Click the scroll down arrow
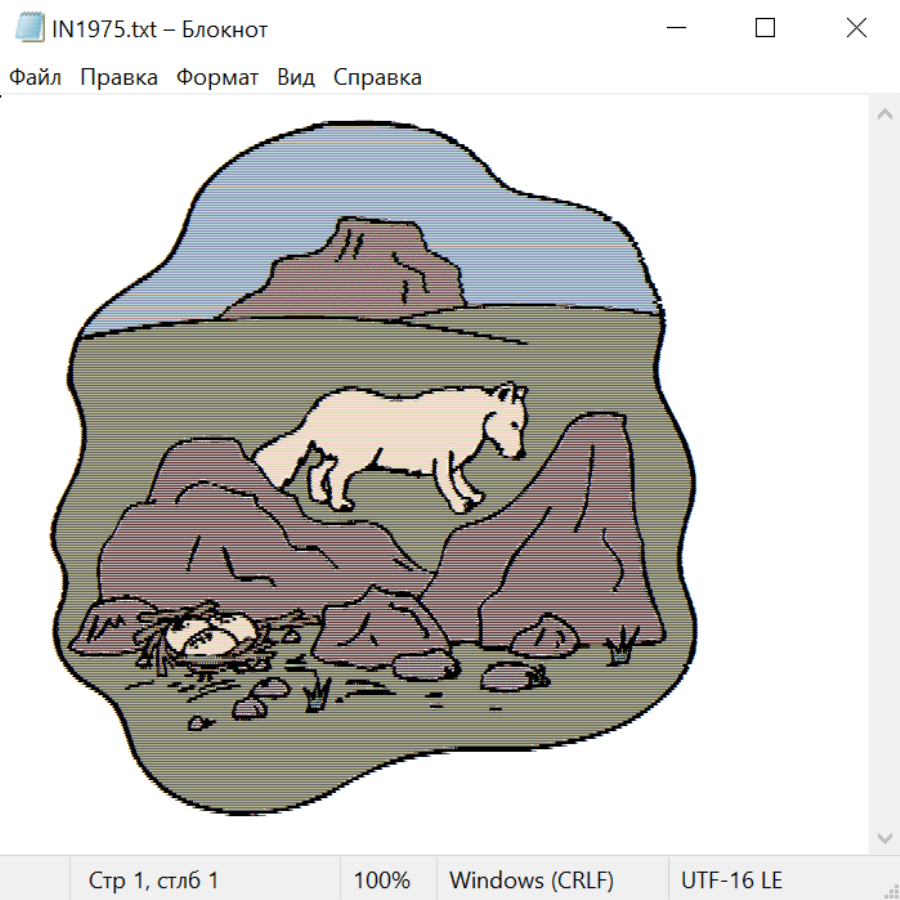The height and width of the screenshot is (900, 900). (x=884, y=837)
